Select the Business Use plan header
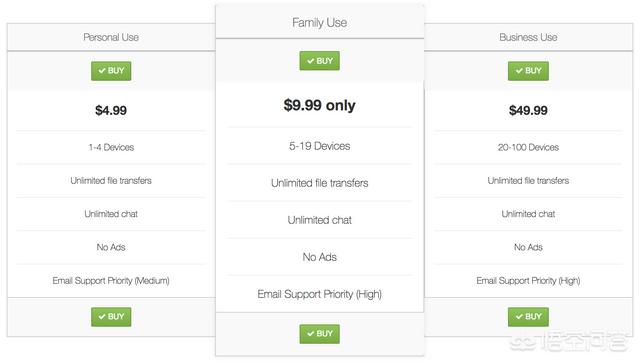This screenshot has height=363, width=640. click(x=528, y=37)
